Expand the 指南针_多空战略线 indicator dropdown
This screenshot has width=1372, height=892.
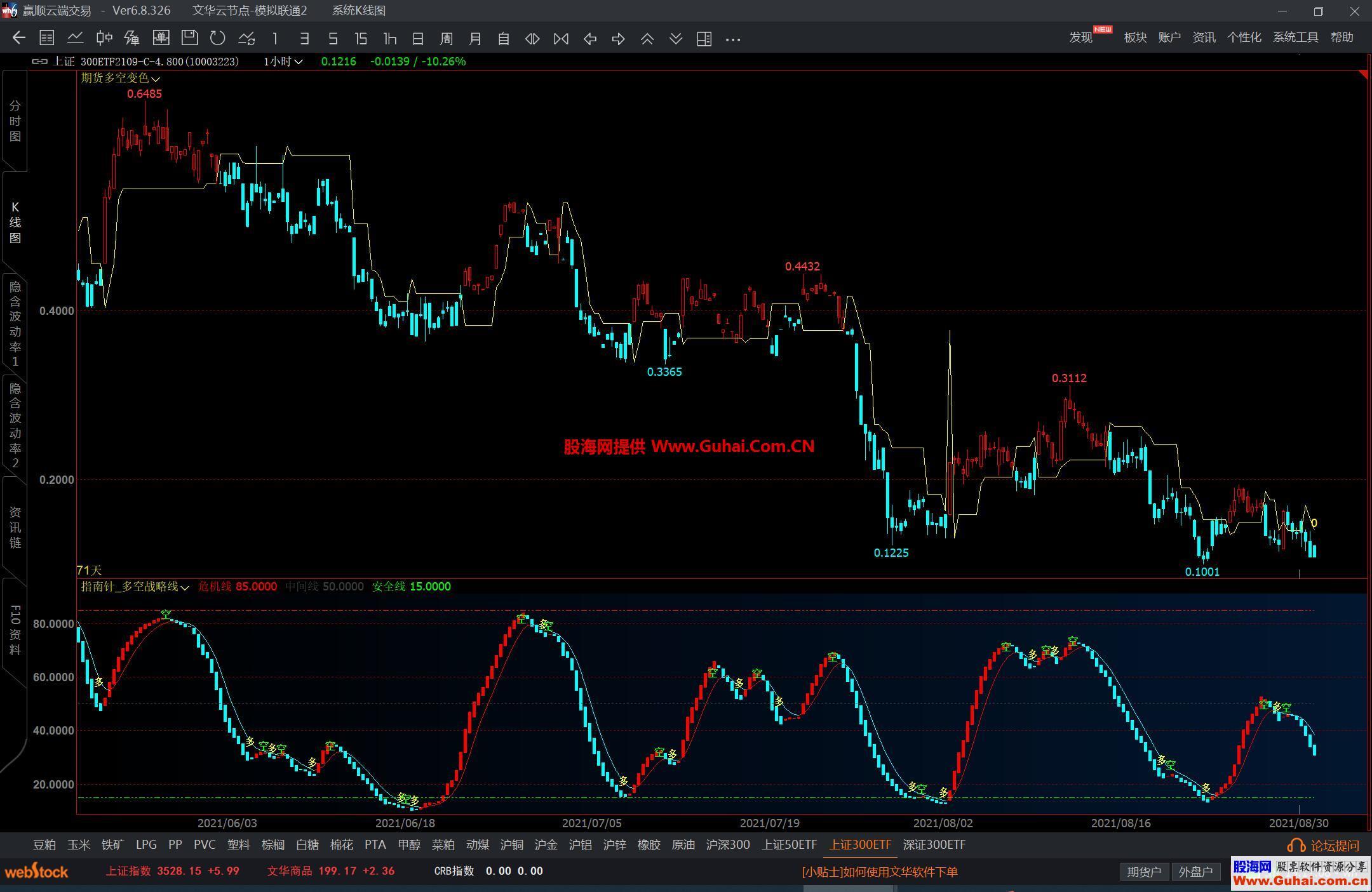[x=185, y=588]
